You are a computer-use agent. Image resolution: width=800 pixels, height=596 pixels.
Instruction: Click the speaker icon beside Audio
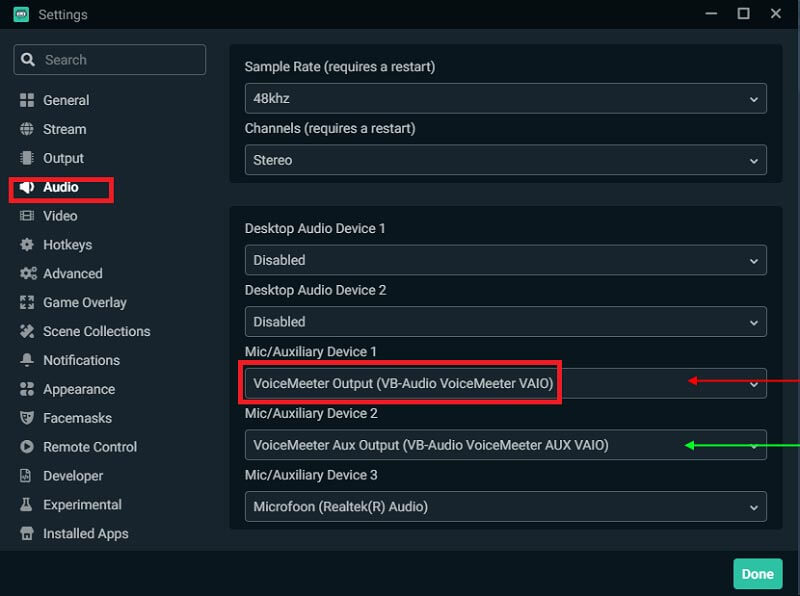[x=27, y=187]
